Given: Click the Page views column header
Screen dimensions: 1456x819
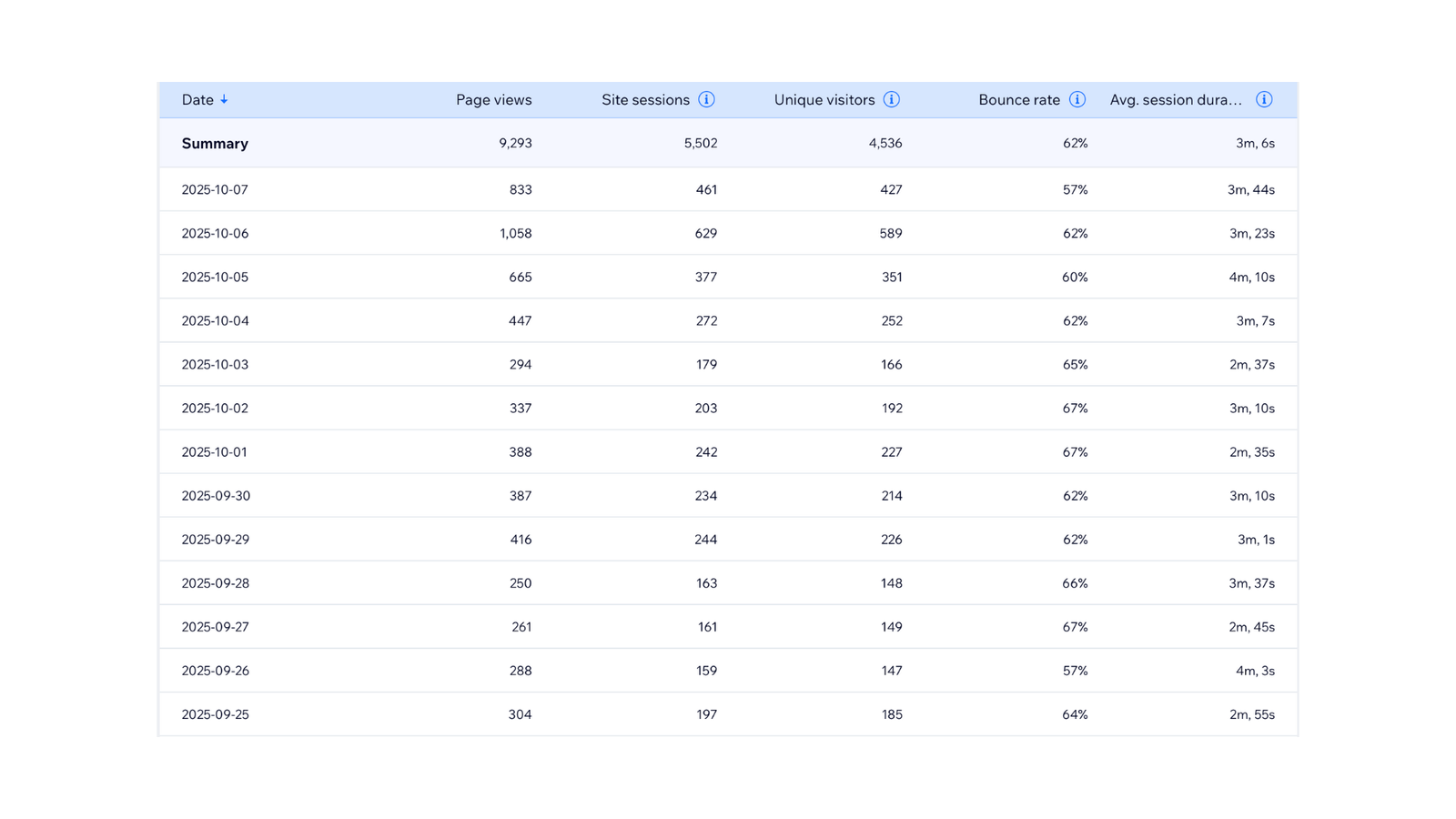Looking at the screenshot, I should click(494, 100).
